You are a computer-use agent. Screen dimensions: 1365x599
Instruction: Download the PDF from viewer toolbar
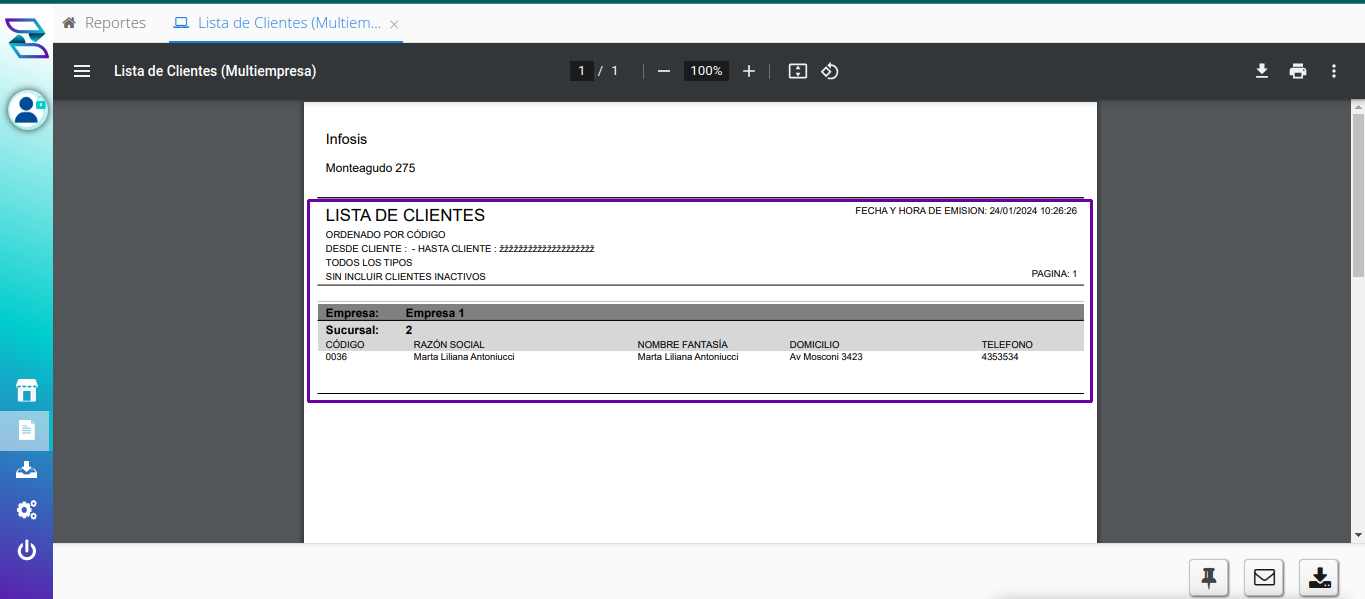point(1262,71)
